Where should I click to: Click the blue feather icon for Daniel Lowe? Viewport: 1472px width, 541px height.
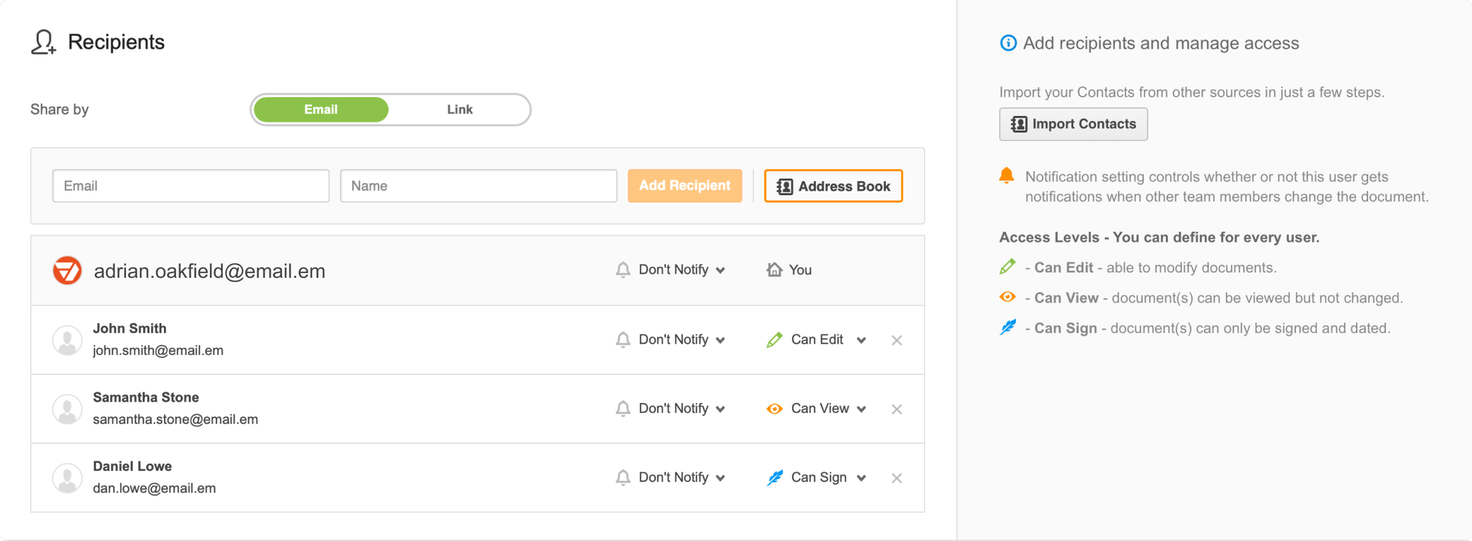coord(774,478)
